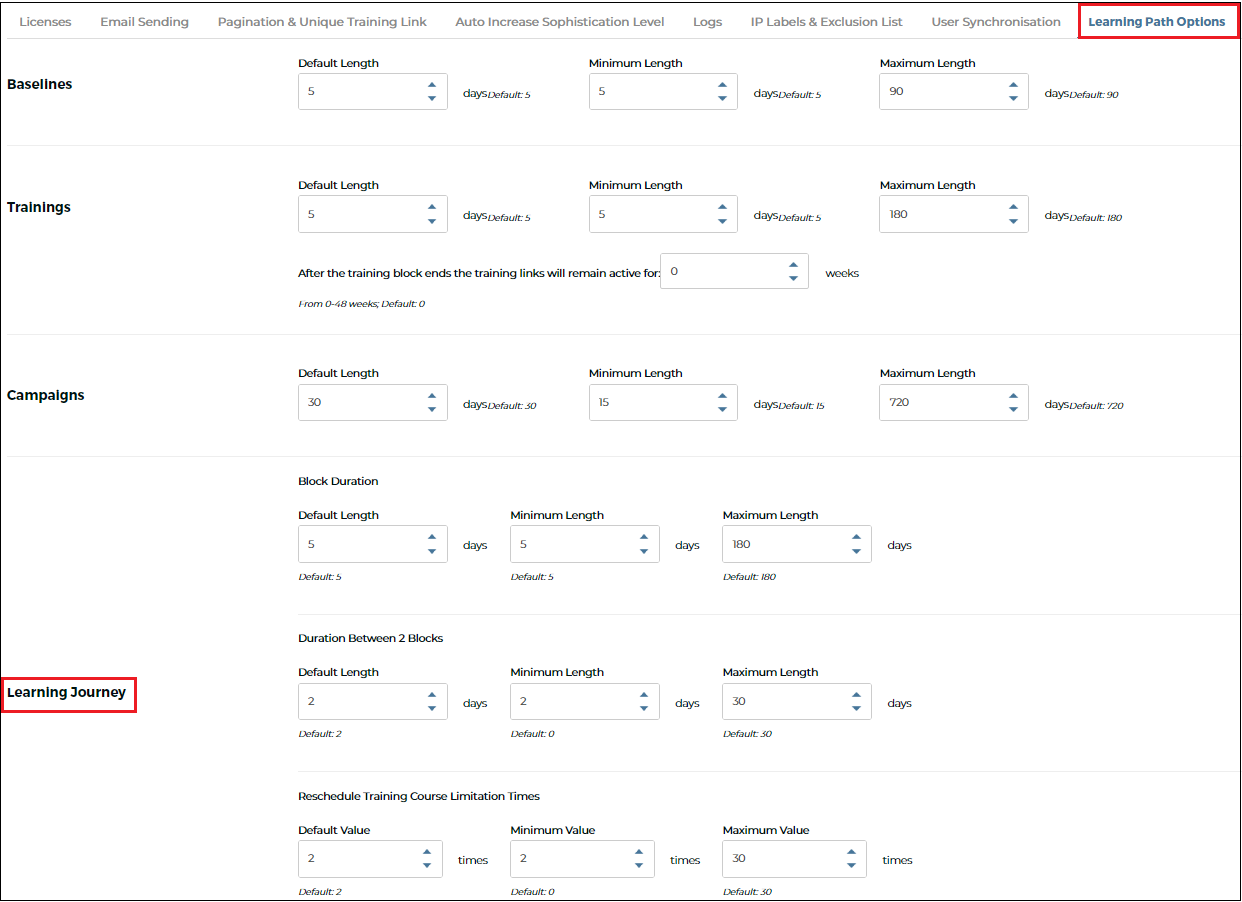This screenshot has width=1242, height=902.
Task: Go to the Logs tab
Action: (707, 21)
